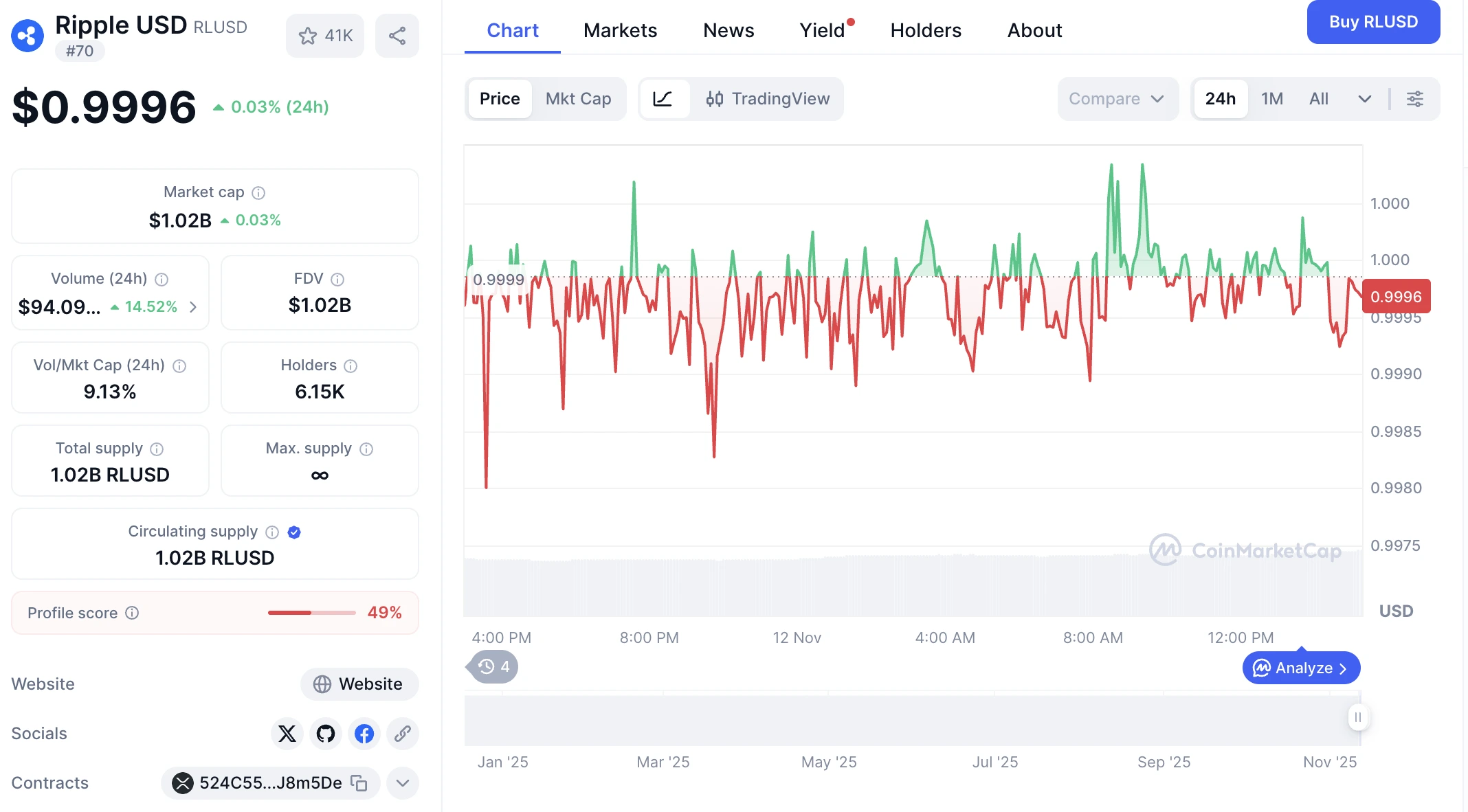Click the 9.13% Vol/Mkt Cap value
The image size is (1468, 812).
[x=110, y=392]
